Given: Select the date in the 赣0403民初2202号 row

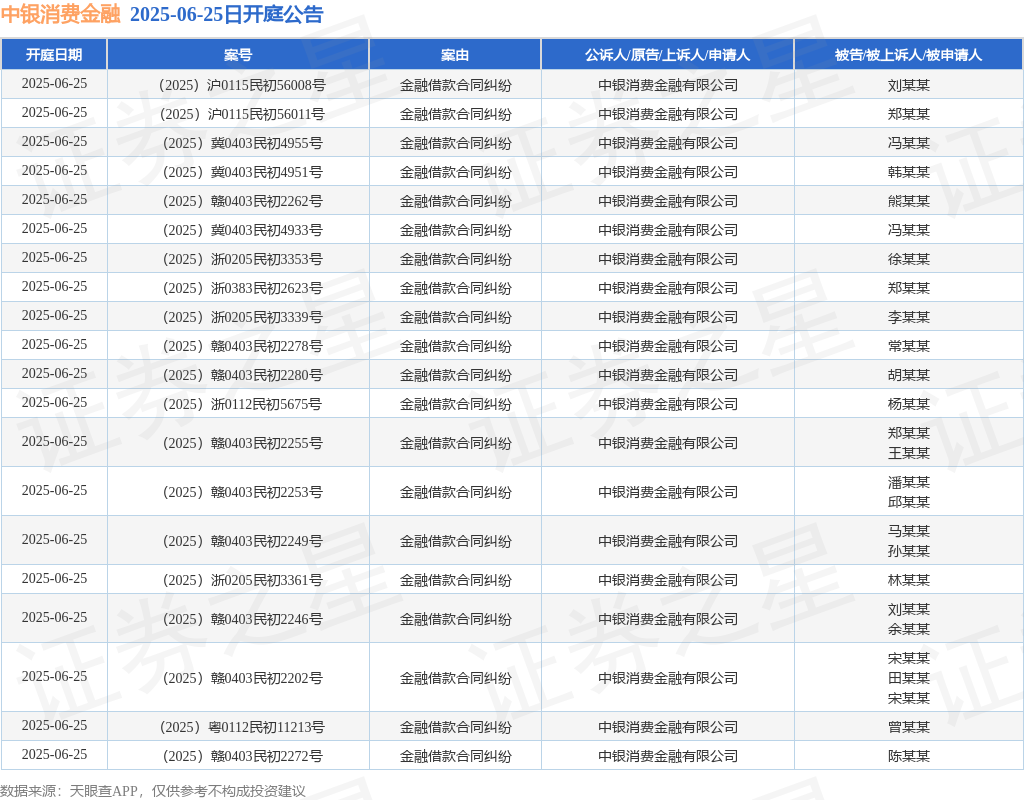Looking at the screenshot, I should pos(54,677).
